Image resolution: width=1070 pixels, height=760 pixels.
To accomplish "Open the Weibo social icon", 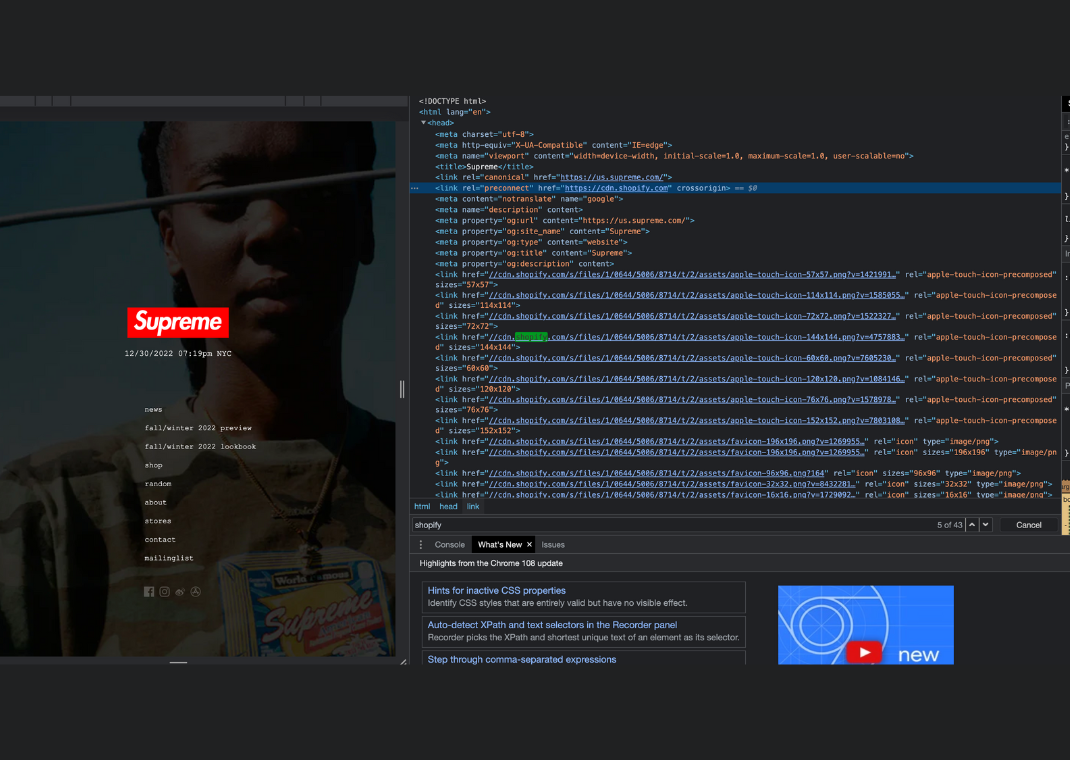I will pyautogui.click(x=180, y=591).
